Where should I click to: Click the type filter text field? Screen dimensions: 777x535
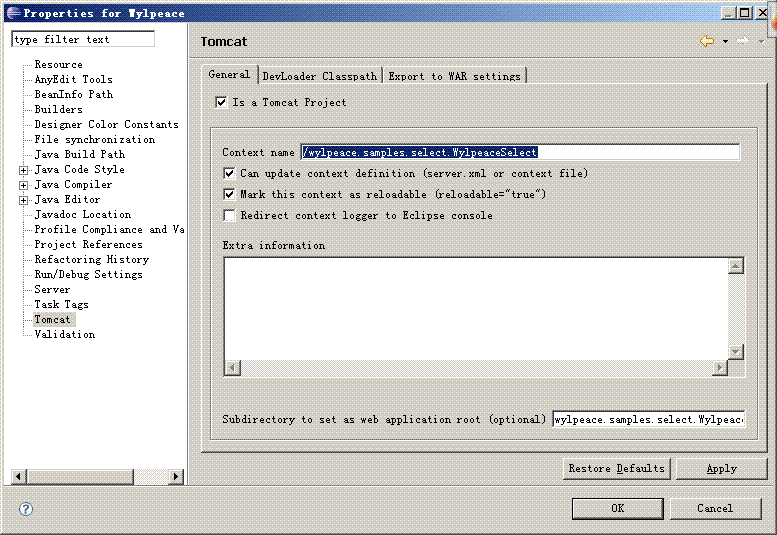(x=83, y=39)
